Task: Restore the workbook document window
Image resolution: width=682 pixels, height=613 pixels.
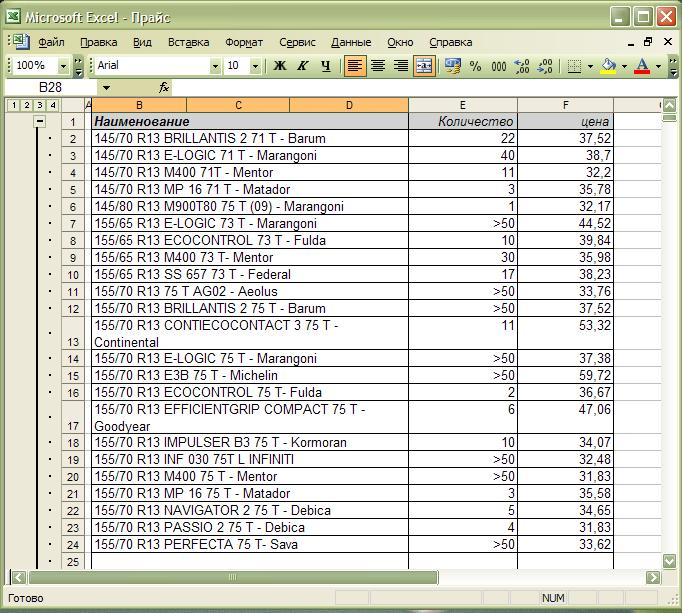Action: [648, 42]
